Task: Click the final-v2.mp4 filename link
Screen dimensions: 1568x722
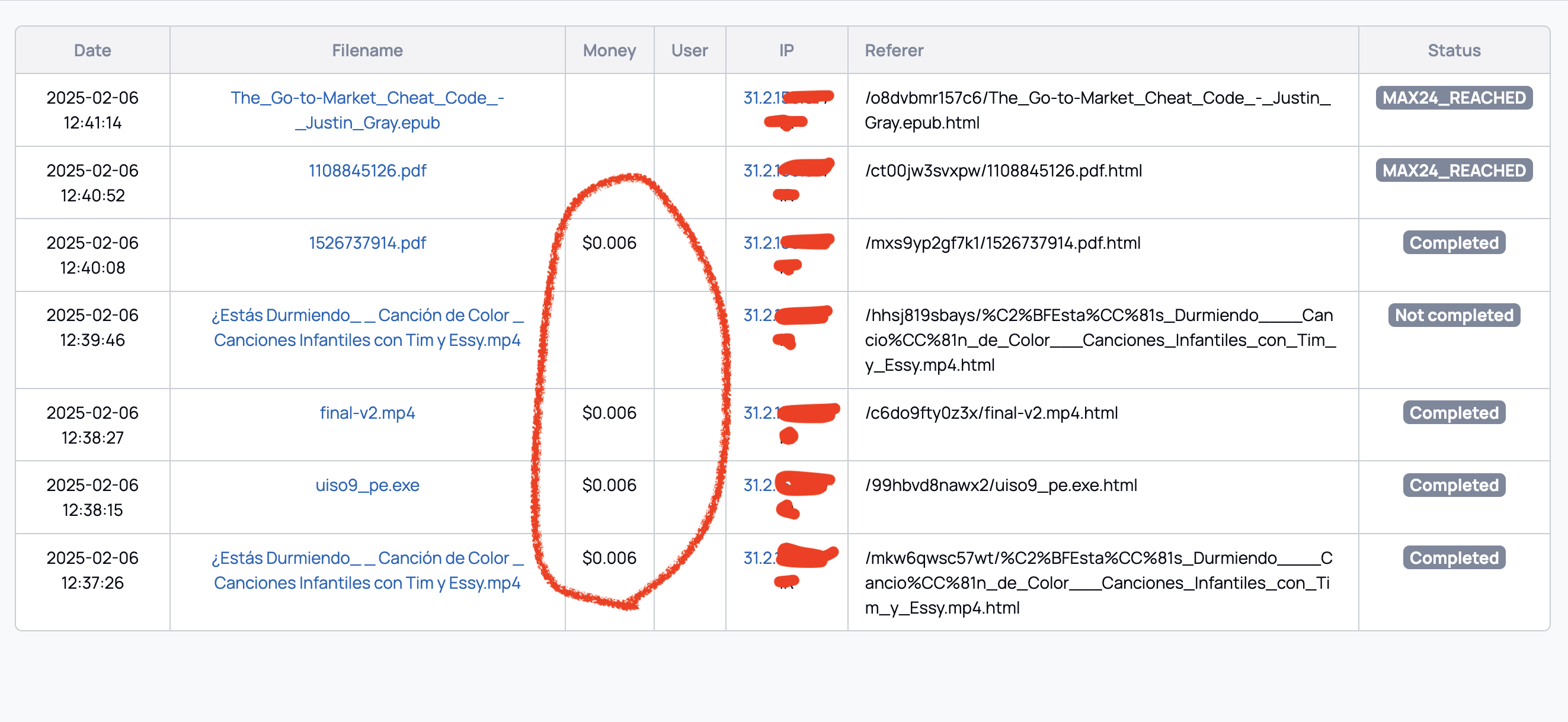Action: (x=367, y=412)
